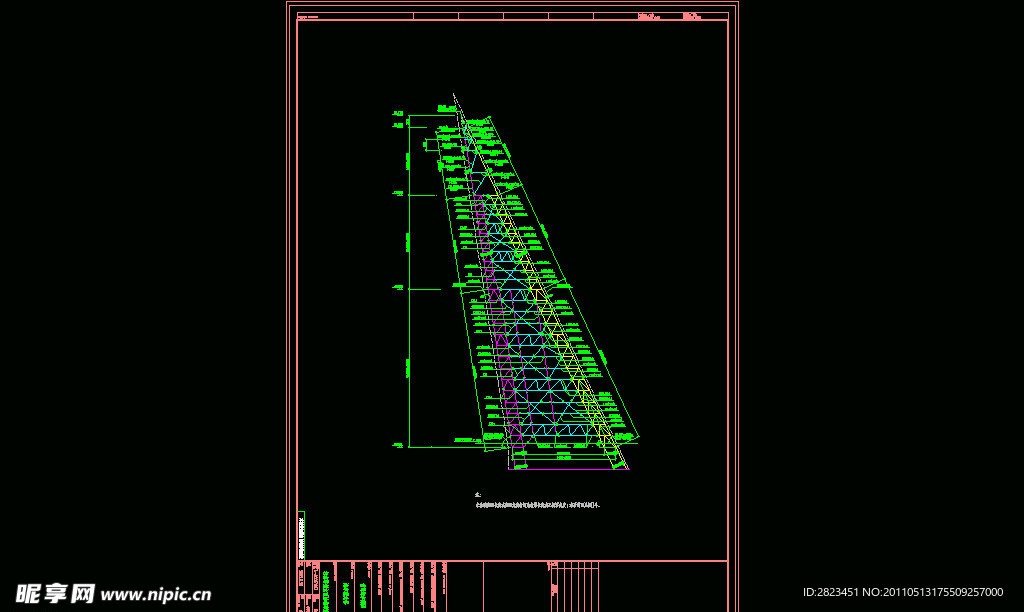This screenshot has height=612, width=1024.
Task: Click the green vertical label box on left border
Action: [x=301, y=535]
